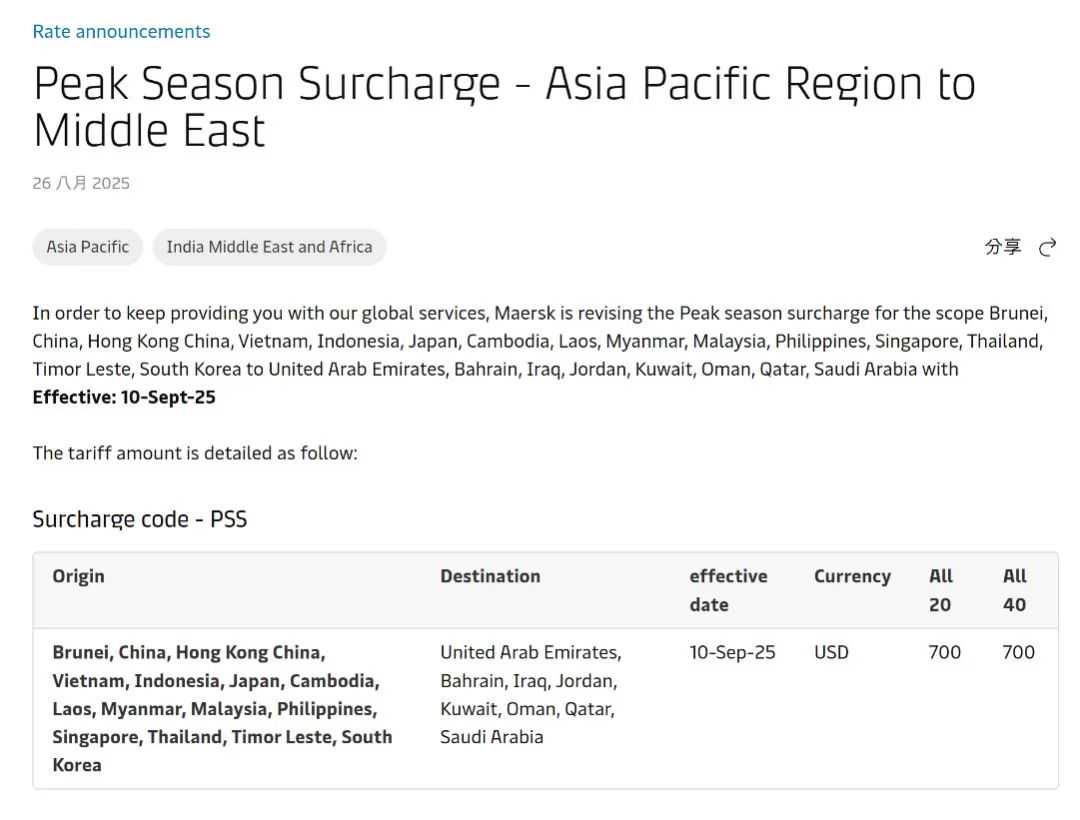1080x820 pixels.
Task: Click the Origin column header
Action: pos(78,576)
